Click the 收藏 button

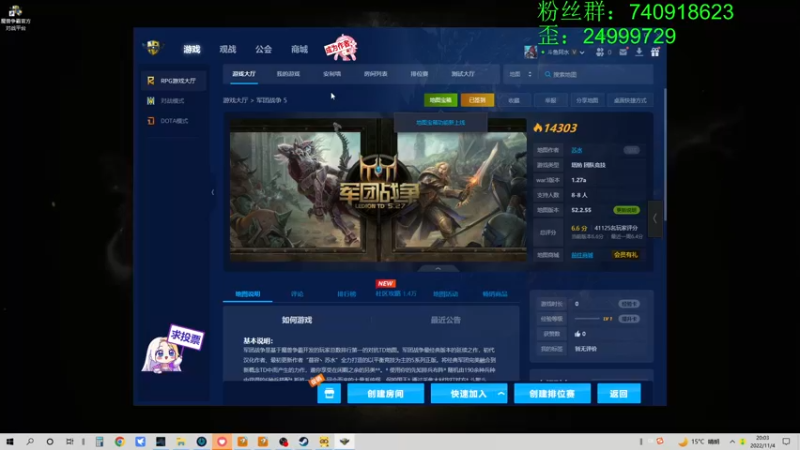(514, 101)
